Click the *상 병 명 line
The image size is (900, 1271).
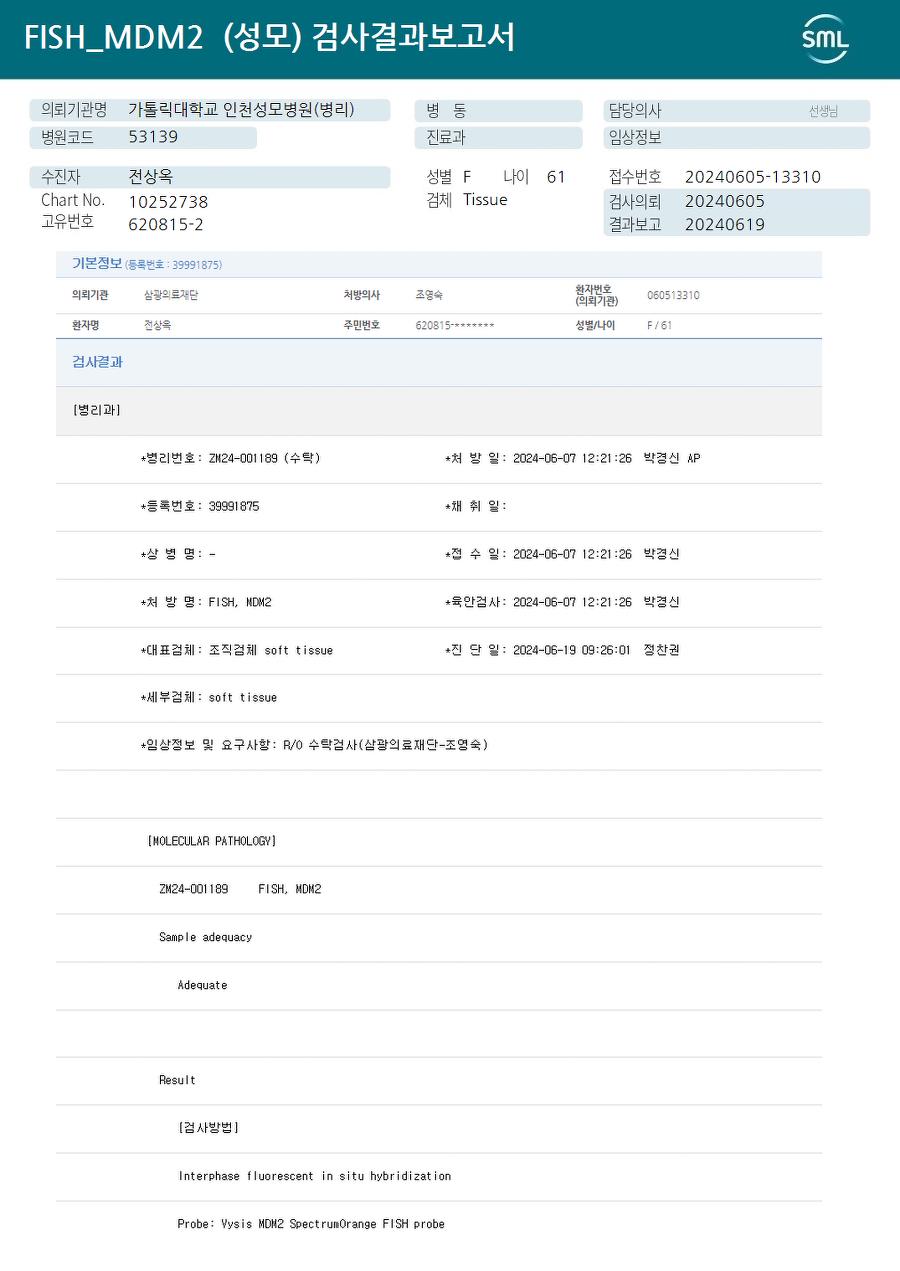coord(177,554)
